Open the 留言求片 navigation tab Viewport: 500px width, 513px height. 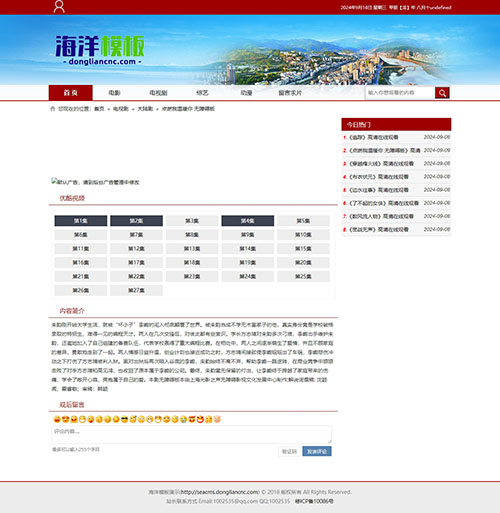click(290, 93)
